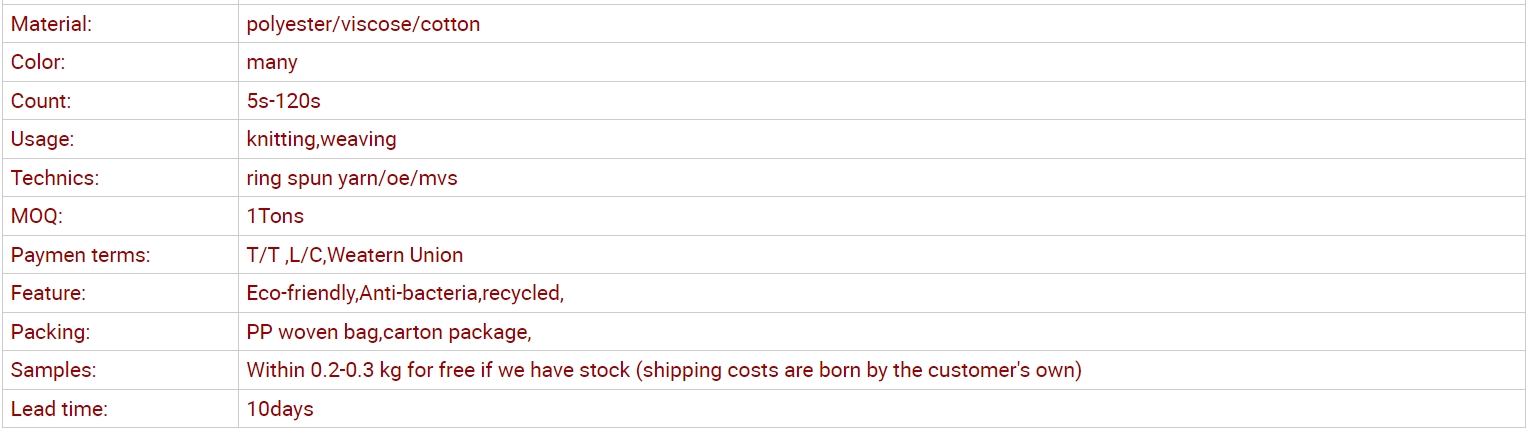This screenshot has height=435, width=1534.
Task: Select the Samples label cell
Action: coord(53,370)
